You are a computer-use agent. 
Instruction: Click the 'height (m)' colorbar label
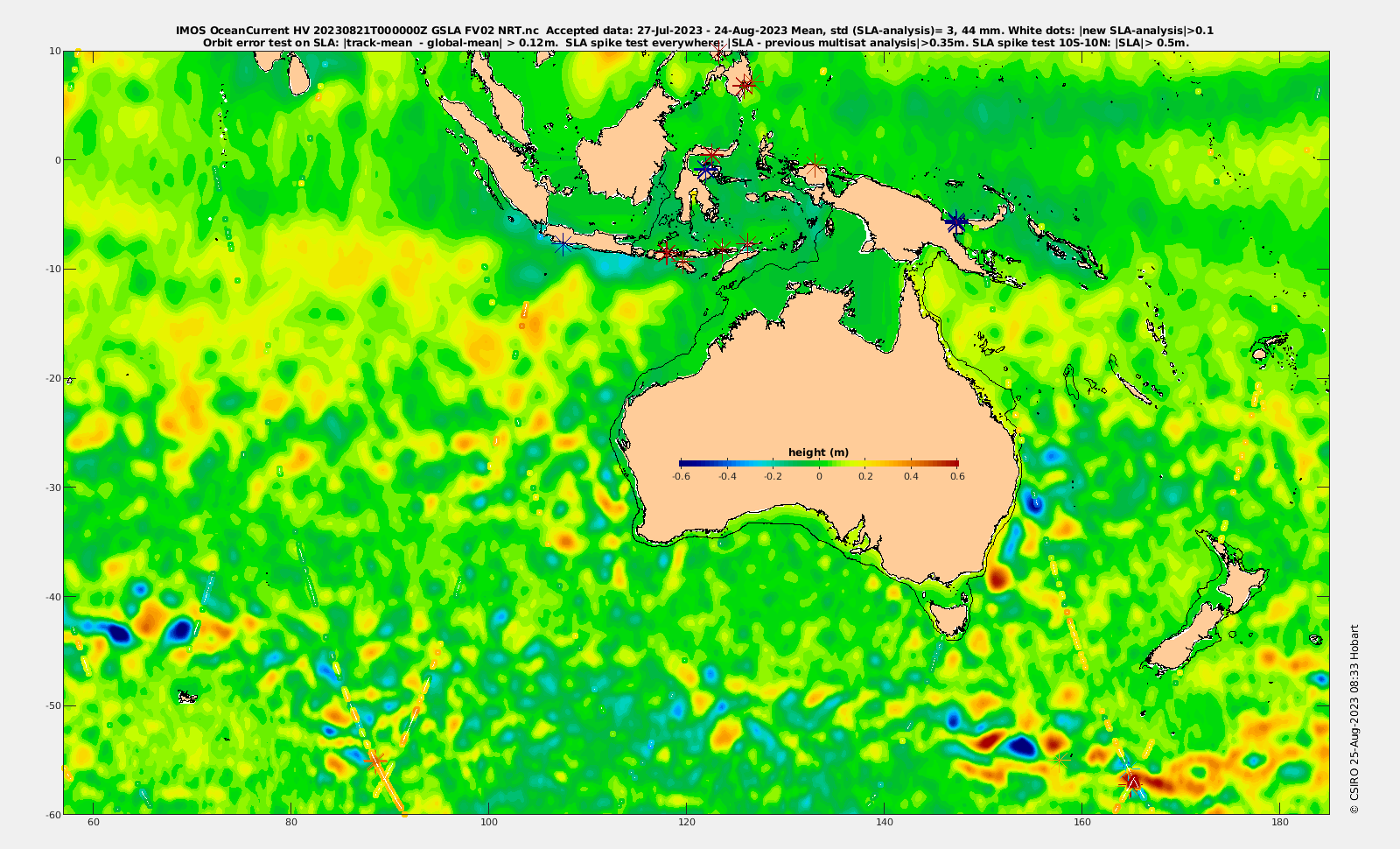[x=819, y=453]
